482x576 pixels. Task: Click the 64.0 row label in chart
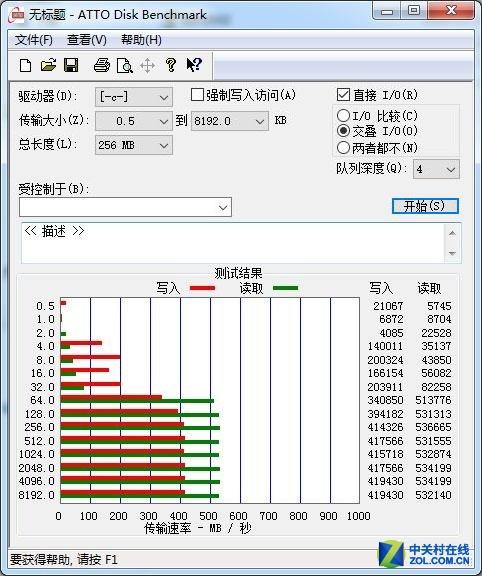click(42, 400)
